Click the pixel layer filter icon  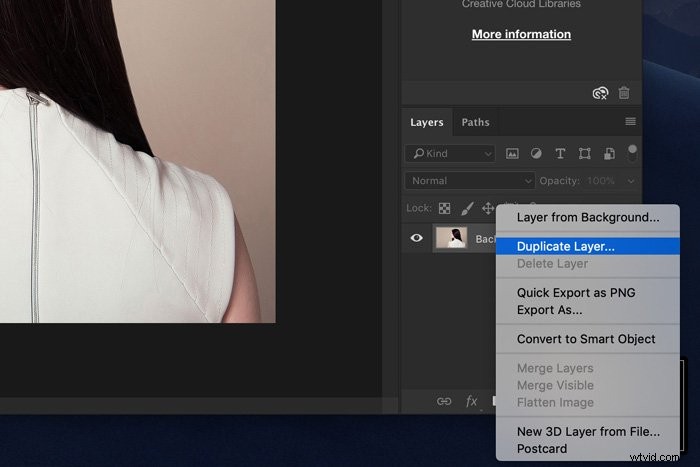(x=512, y=154)
